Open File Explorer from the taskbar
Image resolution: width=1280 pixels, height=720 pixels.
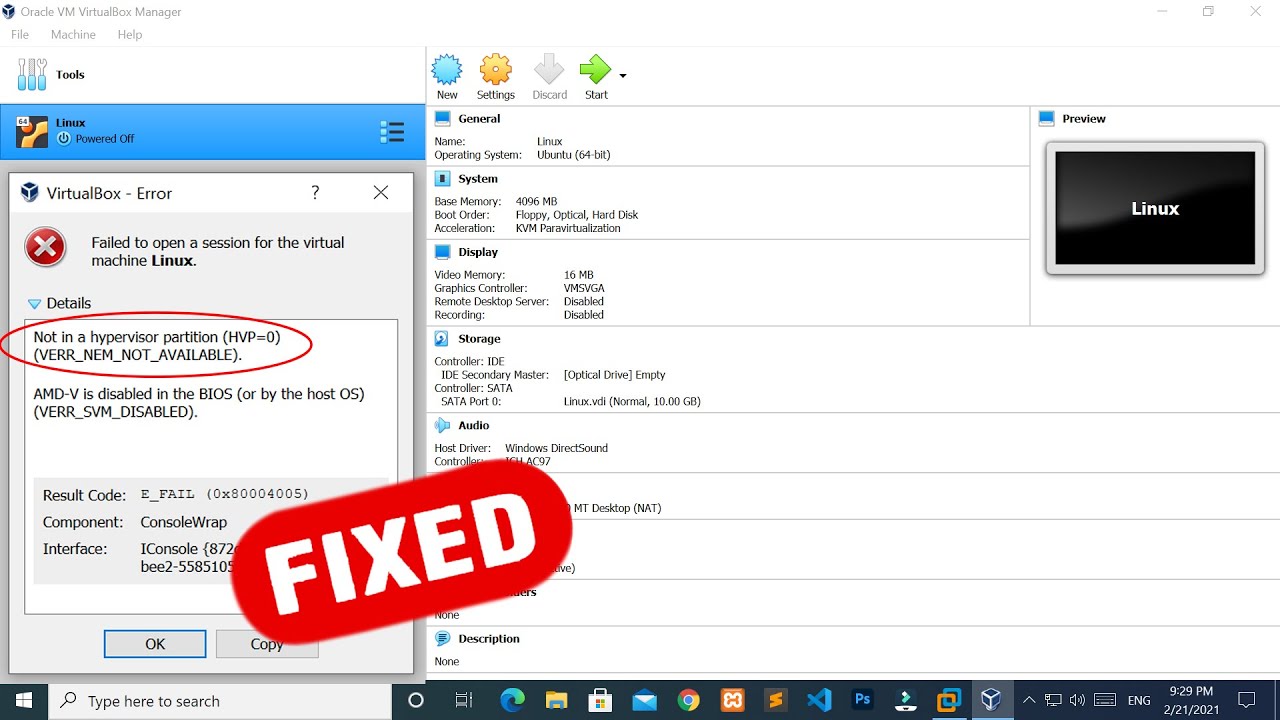(556, 700)
